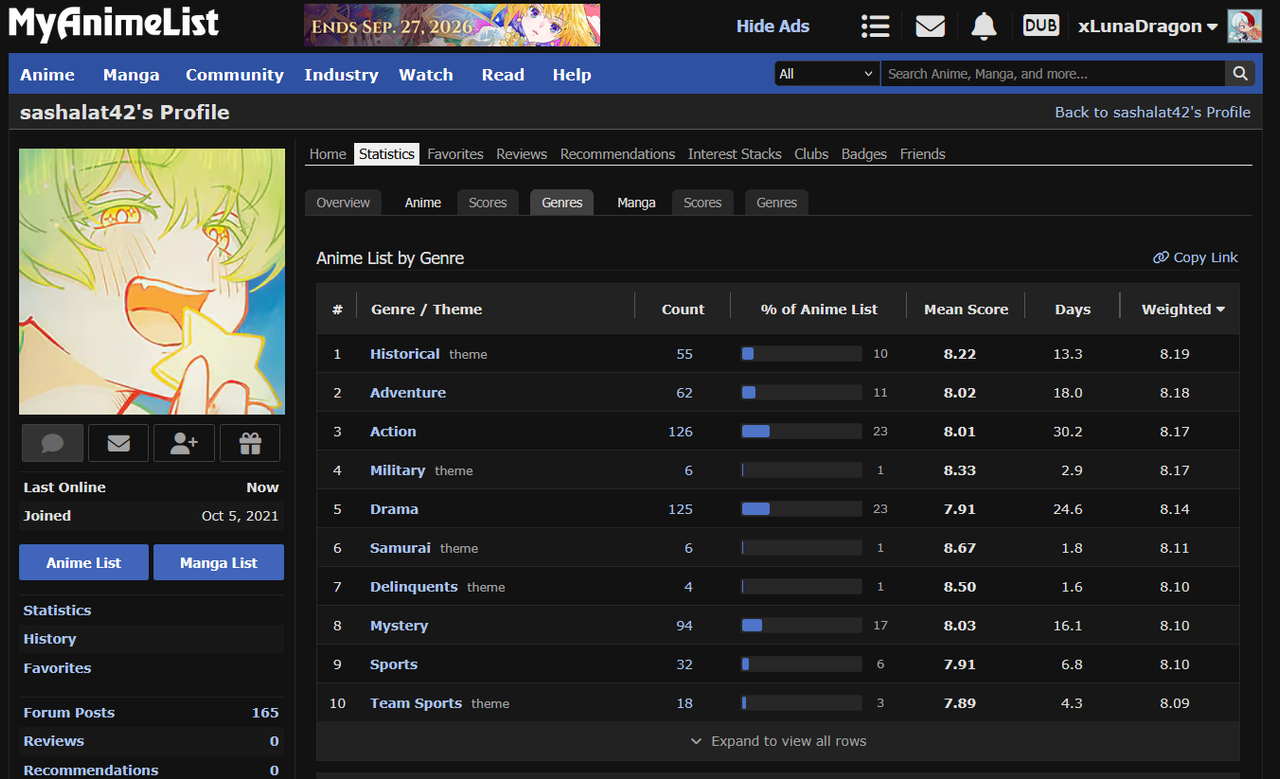Click the search magnifier button
The height and width of the screenshot is (779, 1280).
pos(1240,74)
